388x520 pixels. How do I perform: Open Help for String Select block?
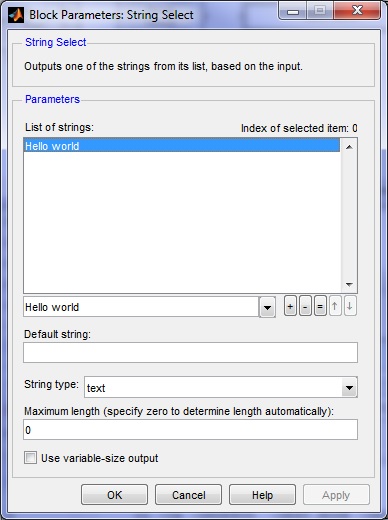point(262,495)
